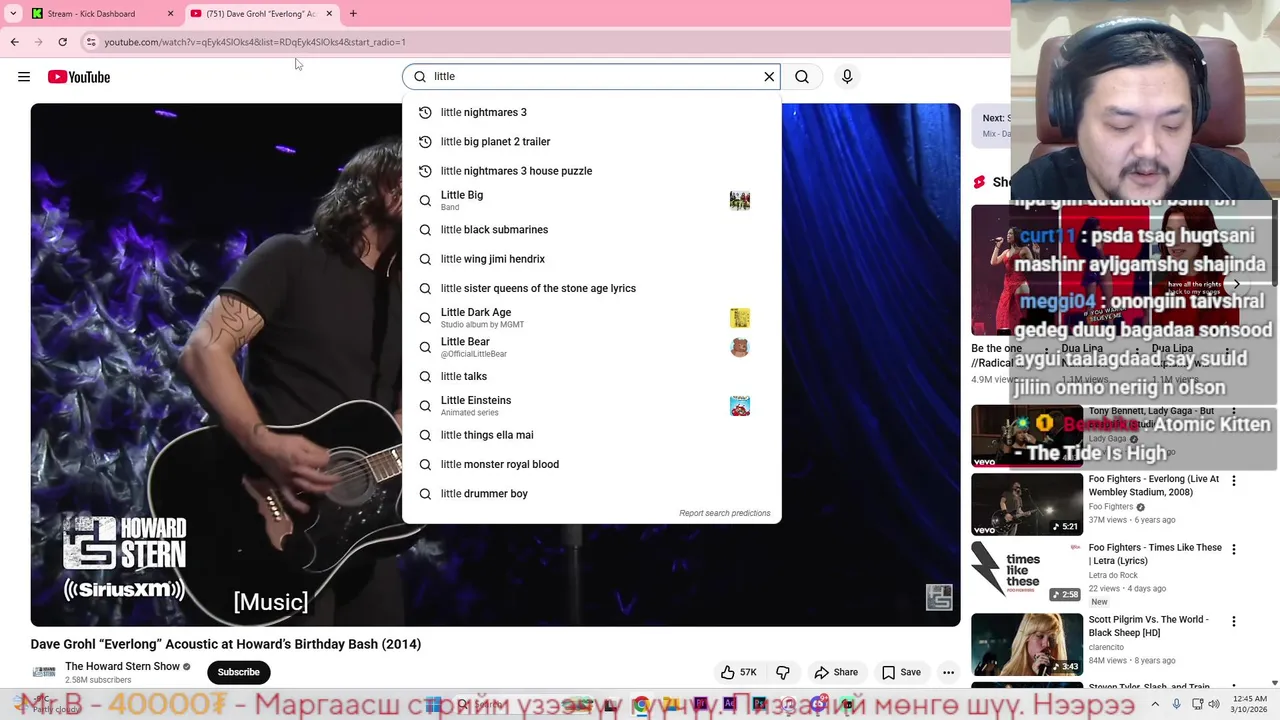
Task: Open the site information icon in address bar
Action: [x=91, y=42]
